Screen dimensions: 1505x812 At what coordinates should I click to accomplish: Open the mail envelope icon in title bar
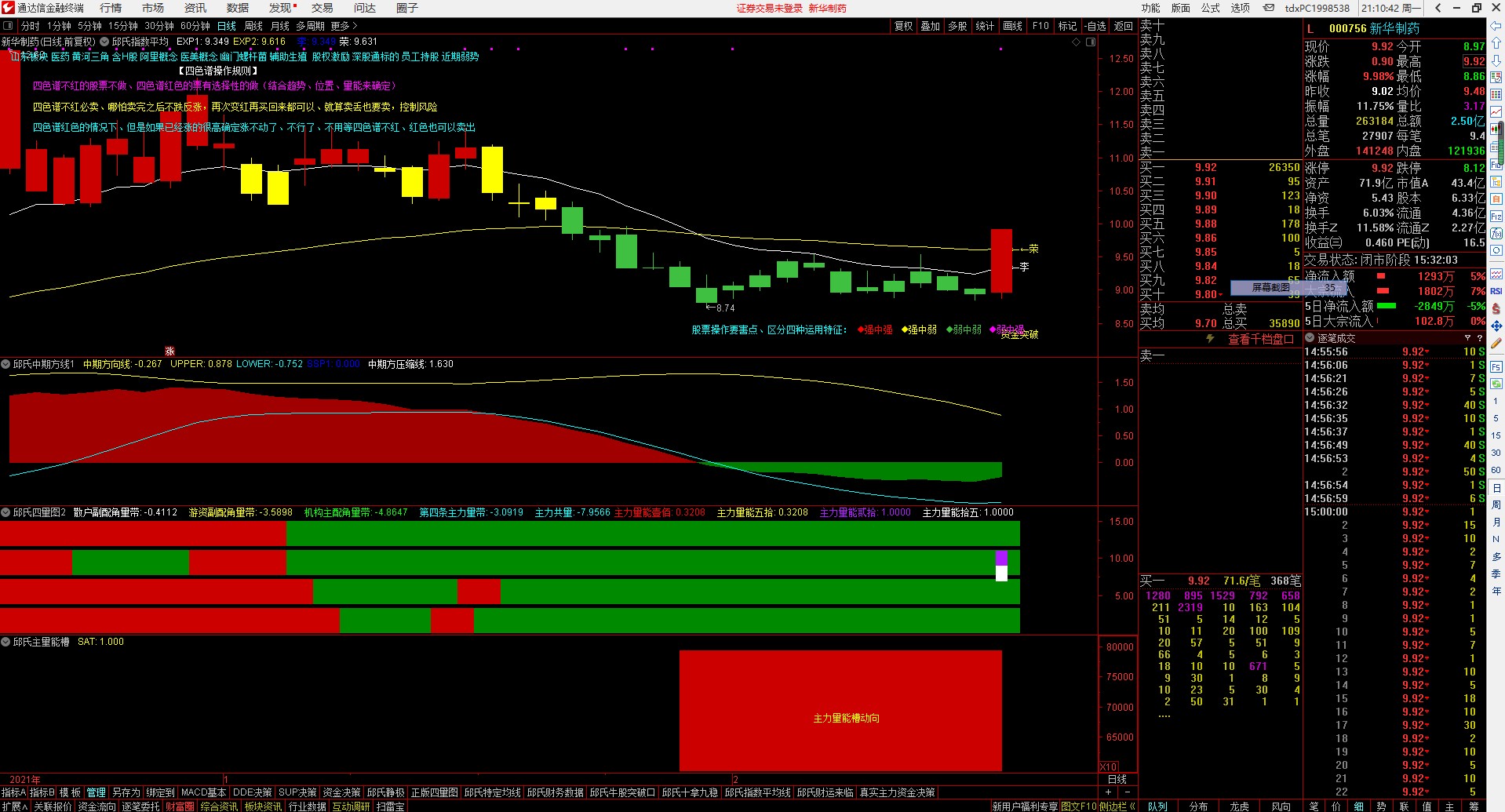1269,8
